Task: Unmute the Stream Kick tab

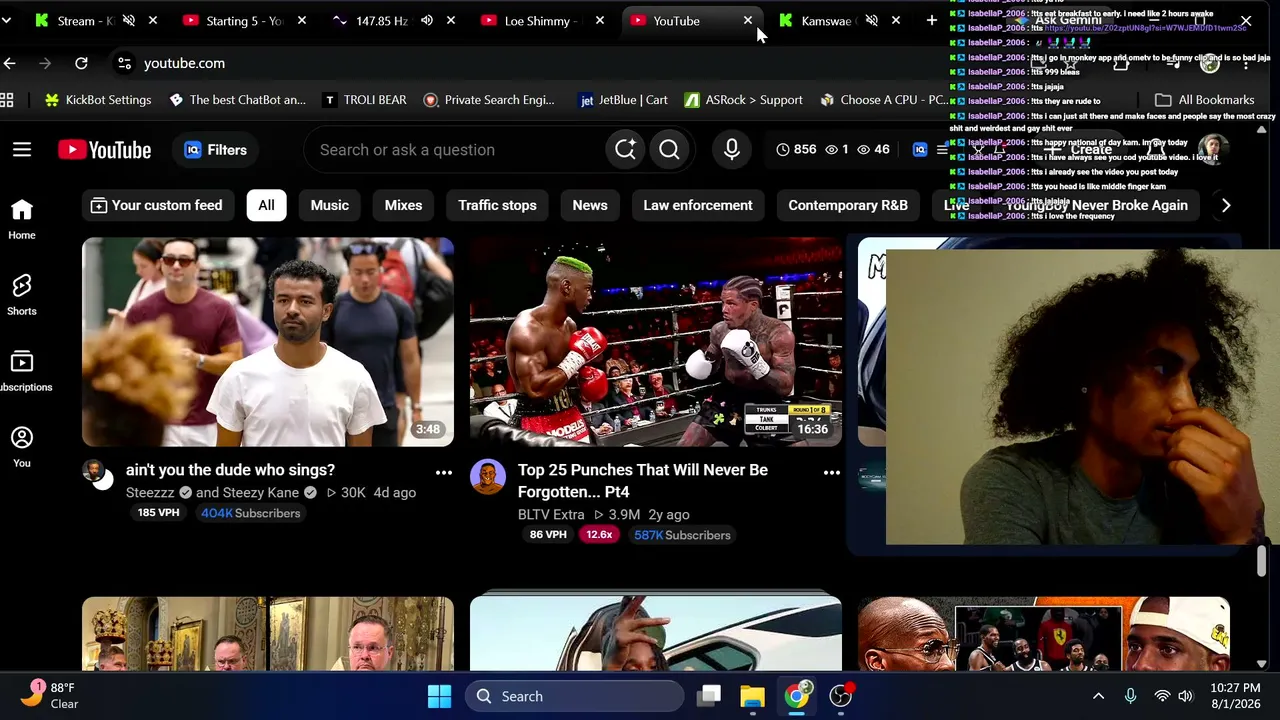Action: coord(129,20)
